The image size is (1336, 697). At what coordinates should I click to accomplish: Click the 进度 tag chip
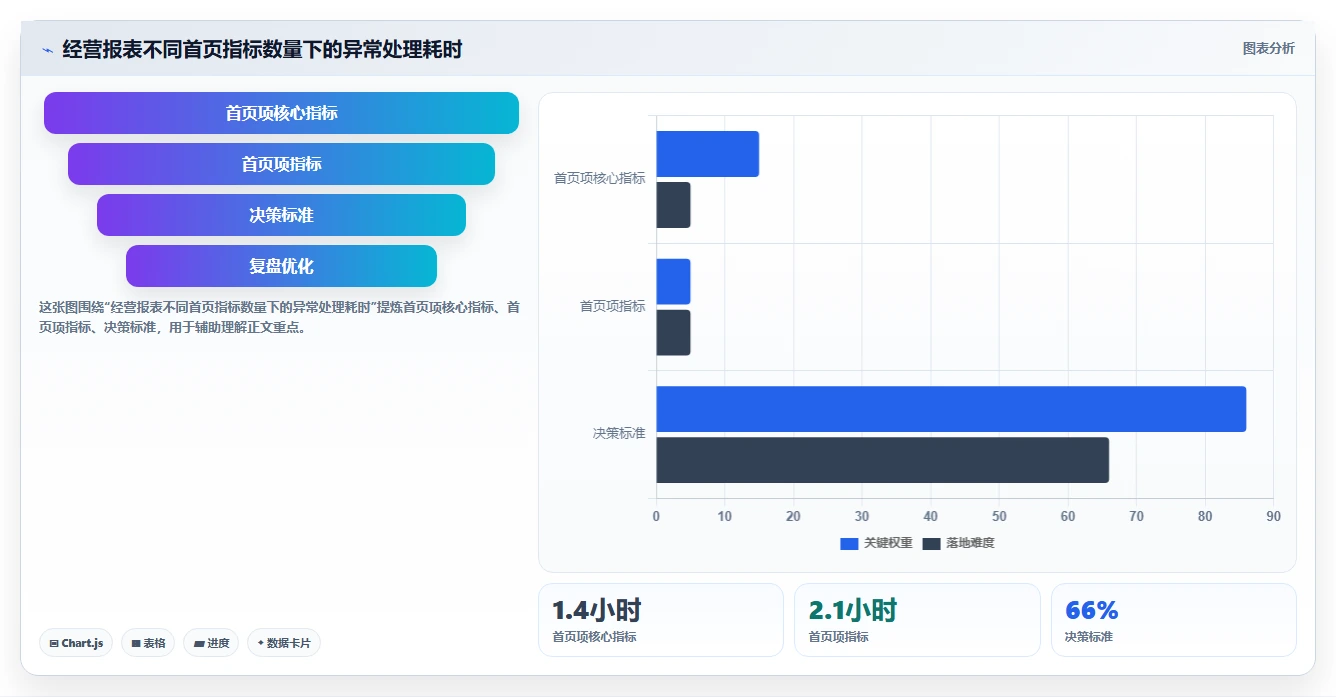pyautogui.click(x=211, y=643)
